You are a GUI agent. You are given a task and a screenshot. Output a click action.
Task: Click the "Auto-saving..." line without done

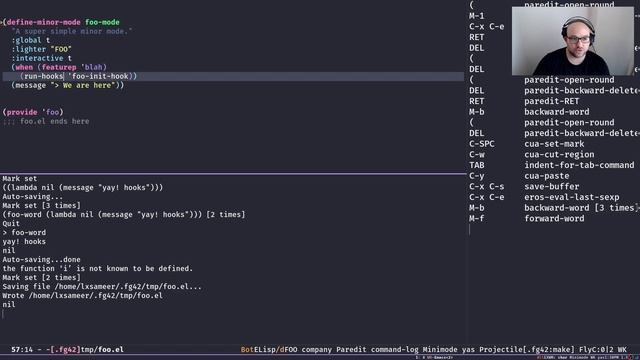pos(33,197)
